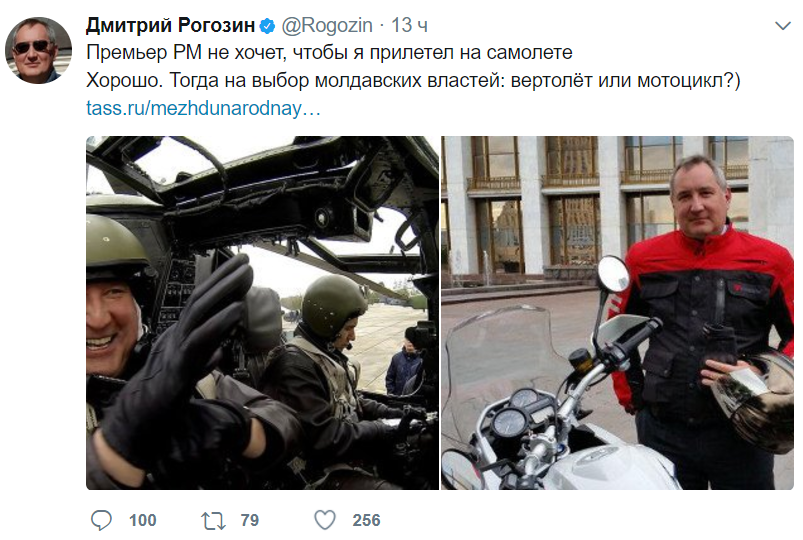Open the motorcycle photo

617,313
